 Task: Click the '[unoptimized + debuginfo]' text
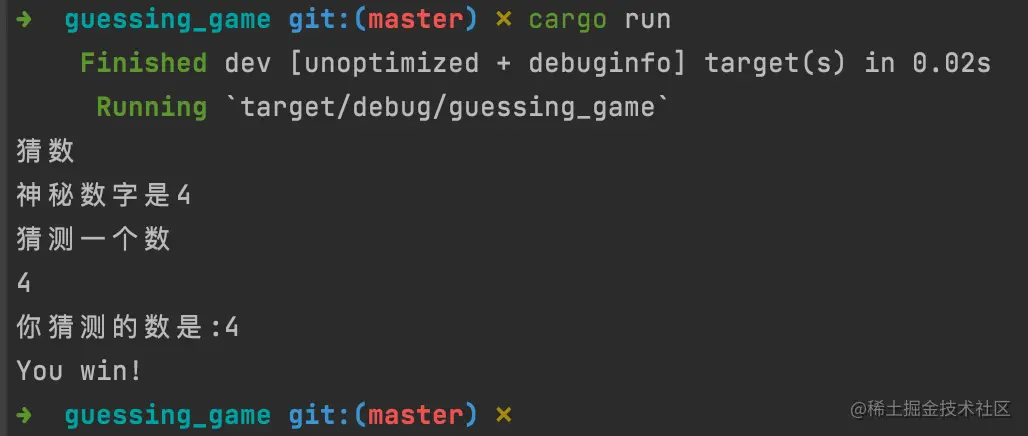(x=488, y=64)
